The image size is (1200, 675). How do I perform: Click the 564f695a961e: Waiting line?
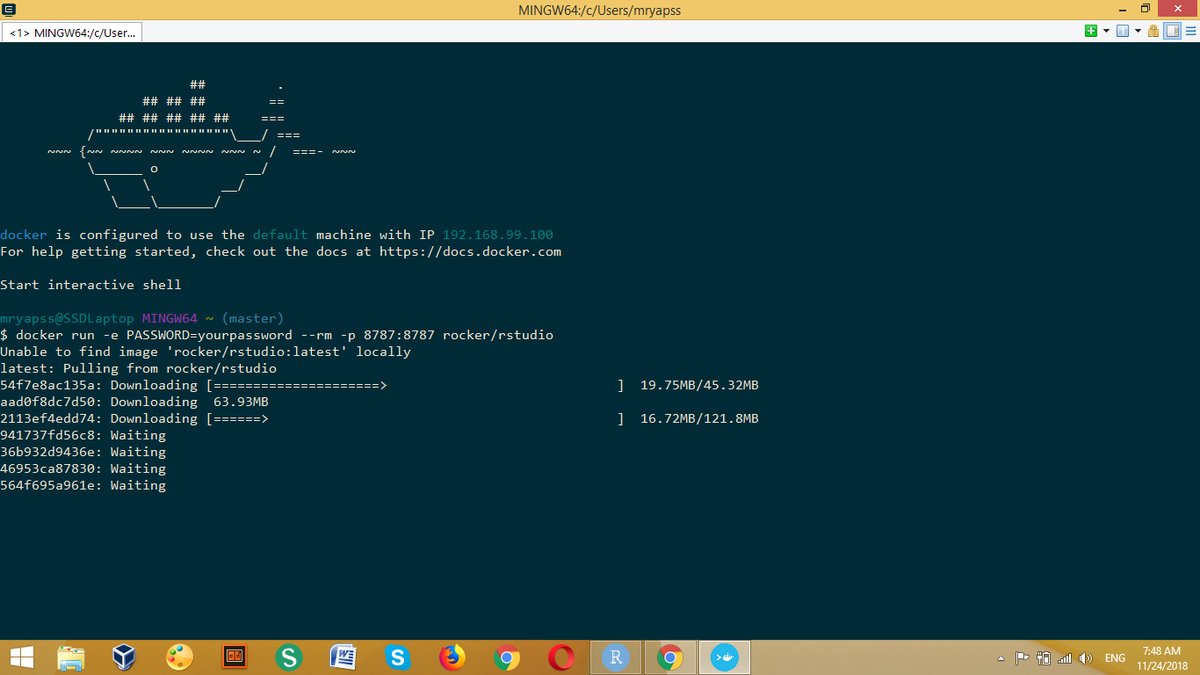83,485
